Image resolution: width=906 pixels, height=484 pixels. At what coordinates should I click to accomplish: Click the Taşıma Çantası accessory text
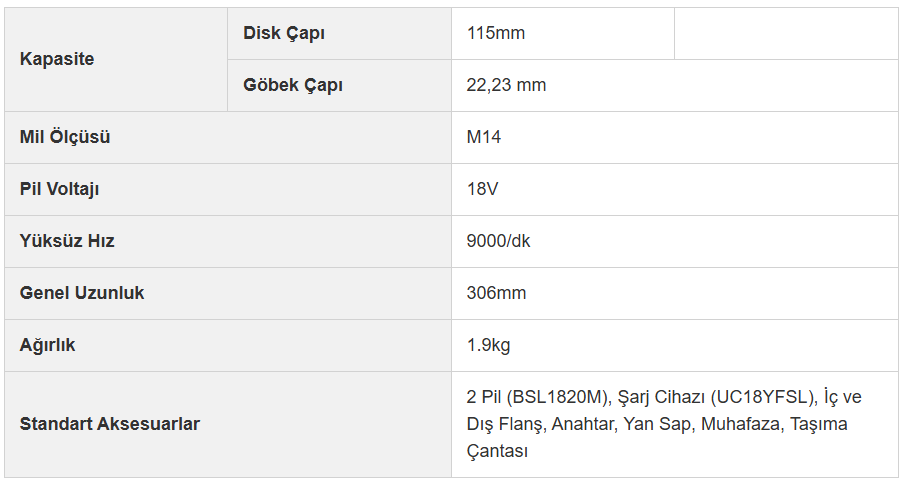tap(657, 437)
